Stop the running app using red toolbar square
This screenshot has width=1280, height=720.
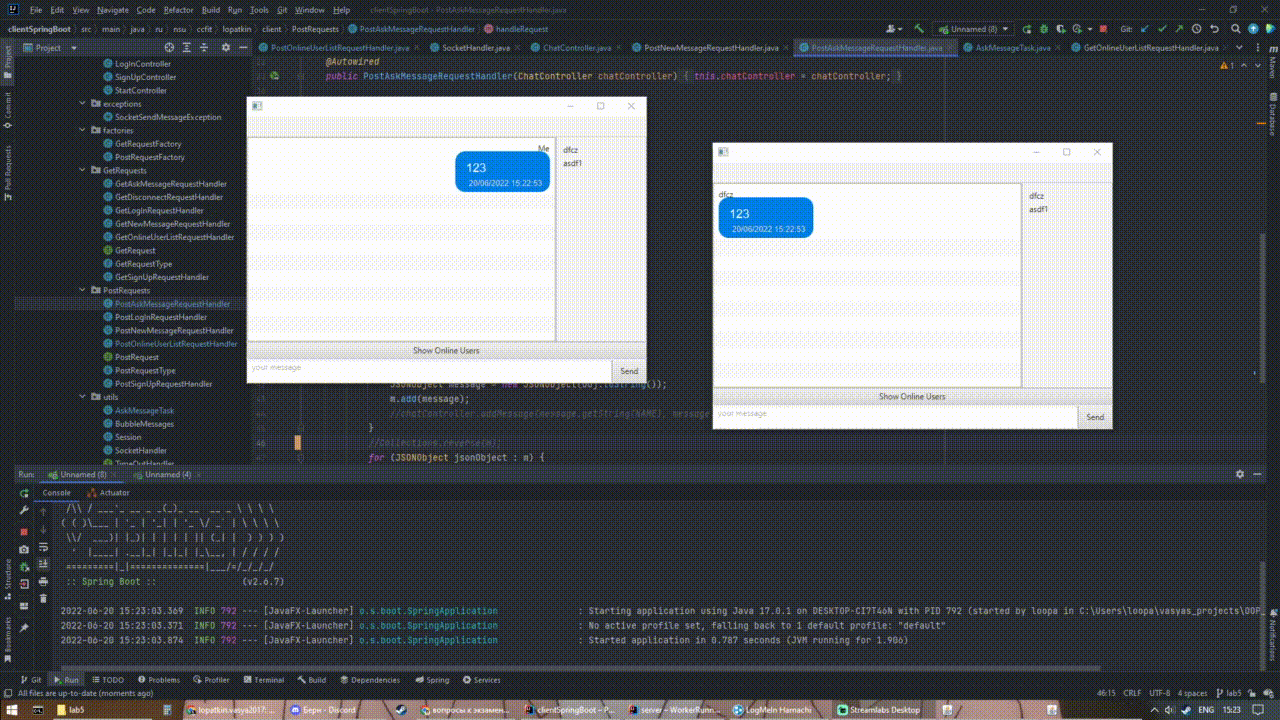click(1103, 29)
